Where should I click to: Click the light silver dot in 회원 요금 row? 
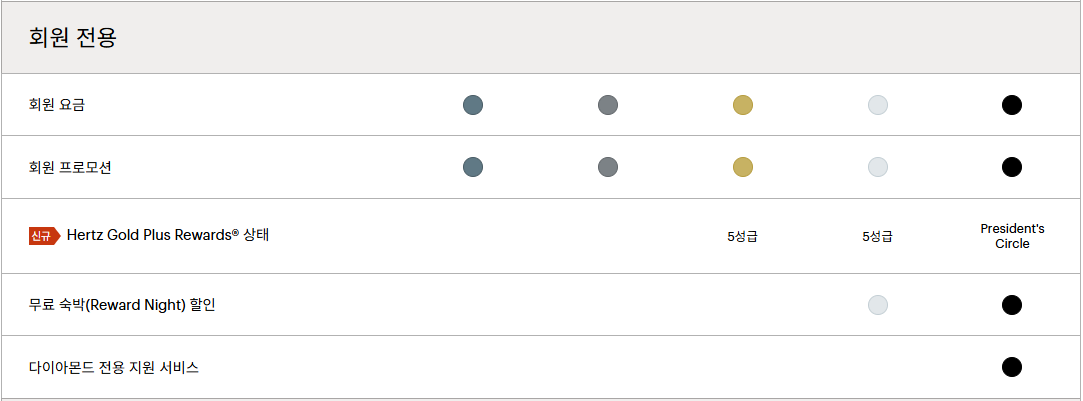[x=878, y=105]
